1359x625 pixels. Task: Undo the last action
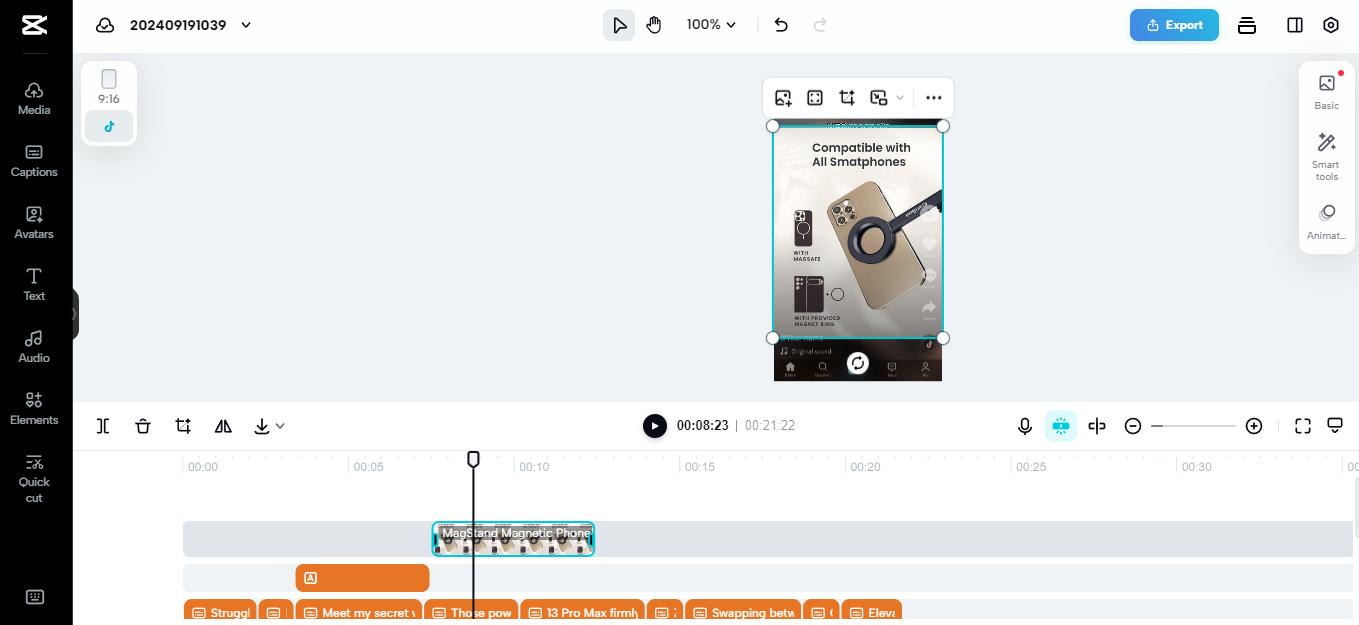pos(781,25)
